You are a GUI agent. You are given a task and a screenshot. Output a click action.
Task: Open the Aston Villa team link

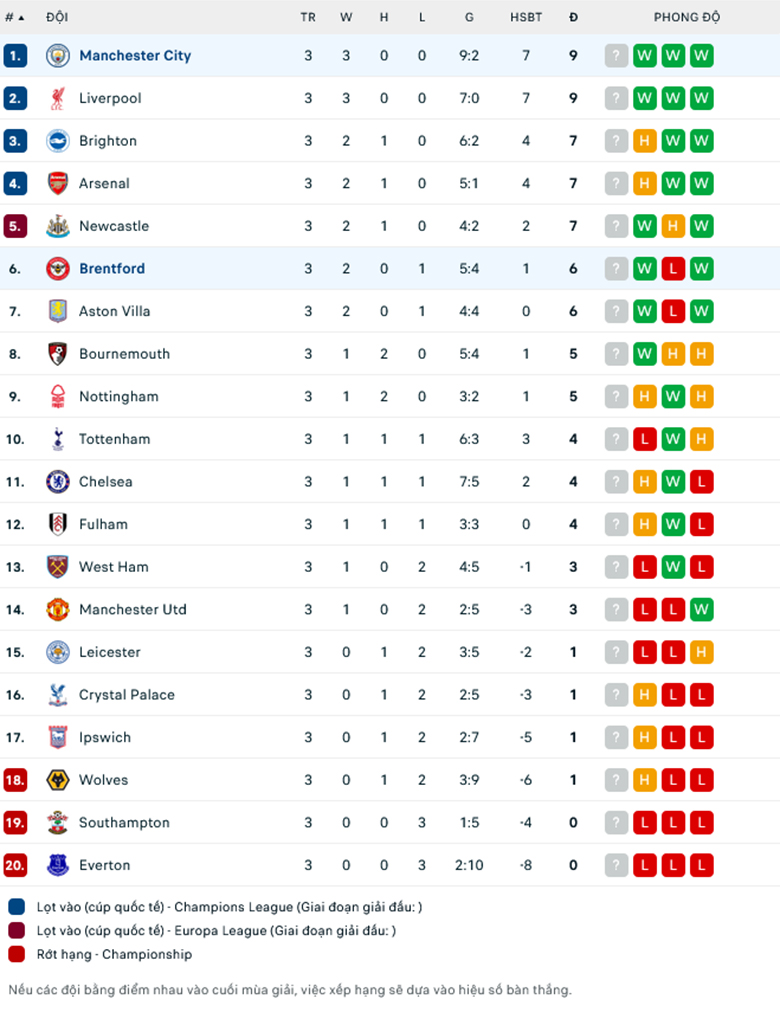115,311
